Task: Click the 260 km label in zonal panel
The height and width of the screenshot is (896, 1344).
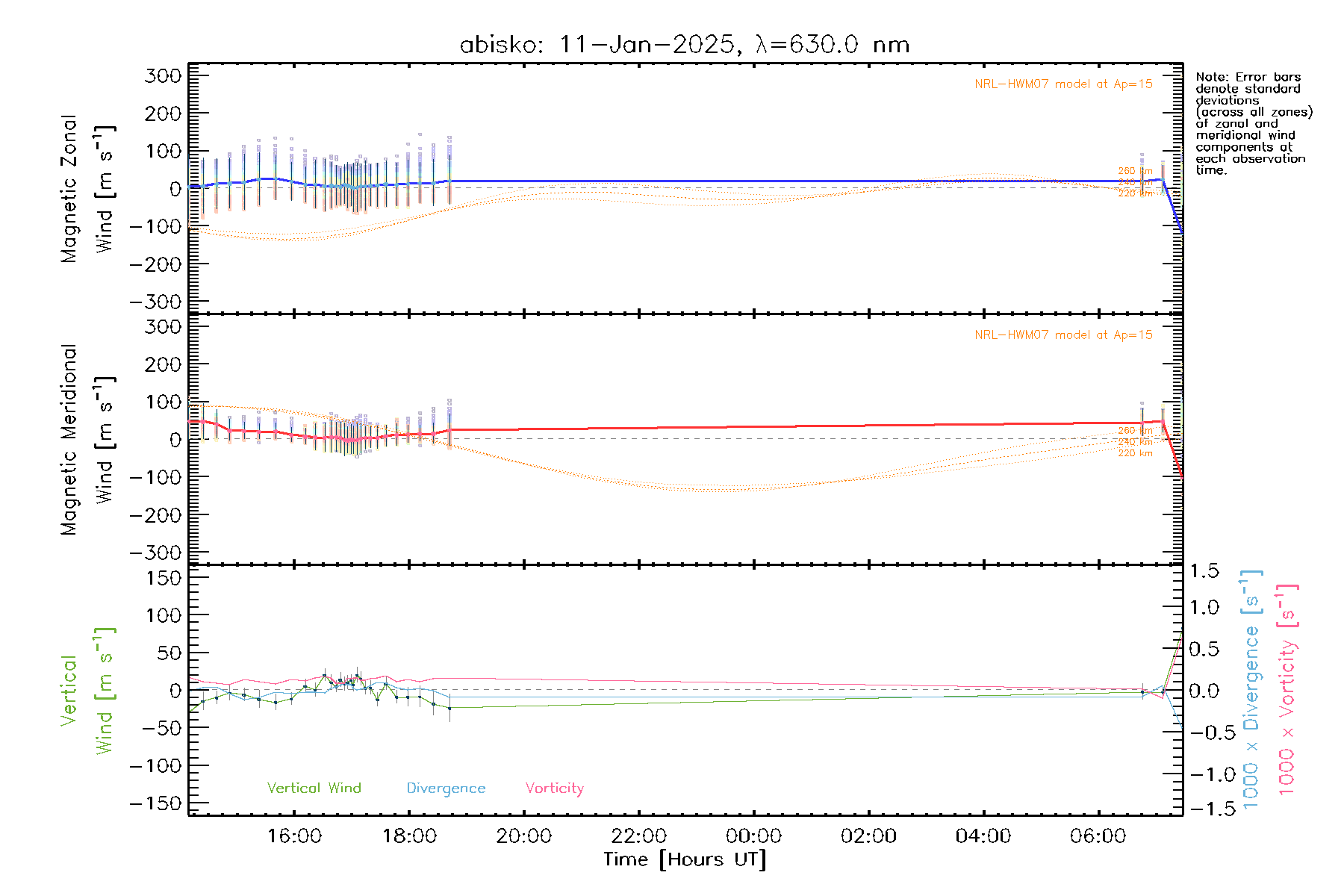Action: [1135, 171]
